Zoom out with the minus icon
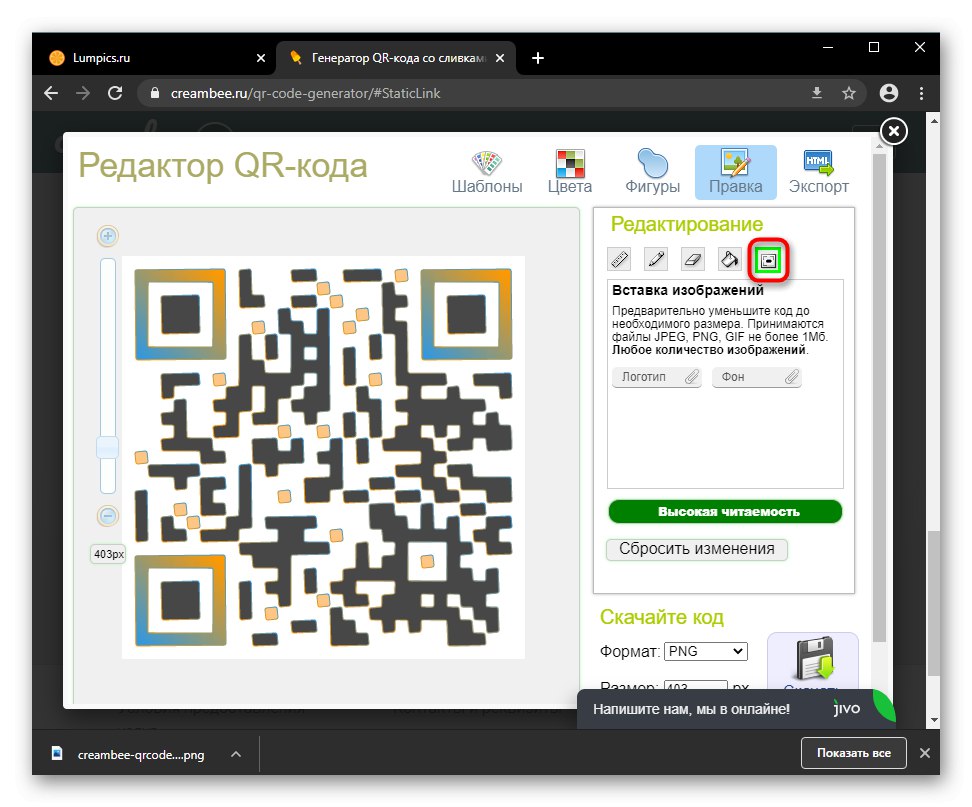This screenshot has height=807, width=972. 108,516
